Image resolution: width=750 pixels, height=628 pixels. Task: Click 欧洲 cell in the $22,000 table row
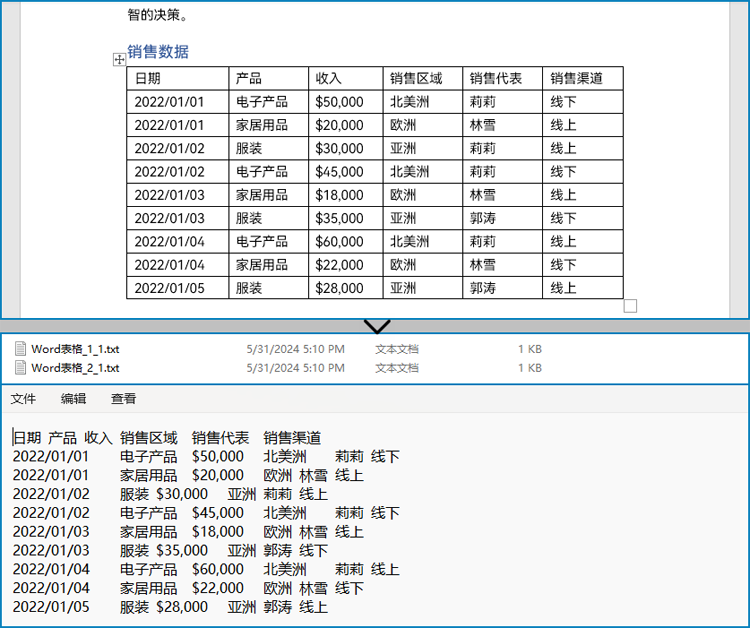[x=422, y=264]
